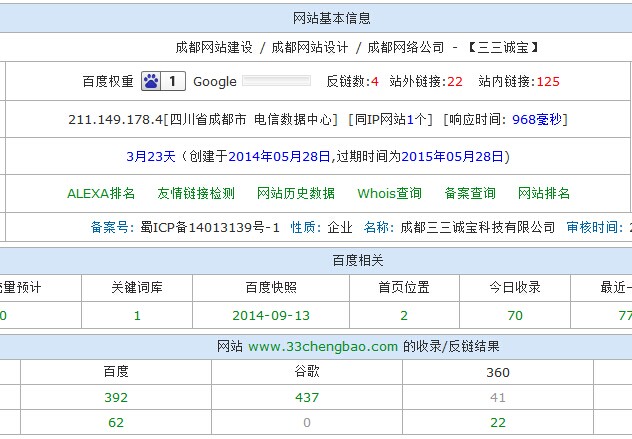Click the 站外链接 value 22
632x439 pixels.
pyautogui.click(x=455, y=82)
